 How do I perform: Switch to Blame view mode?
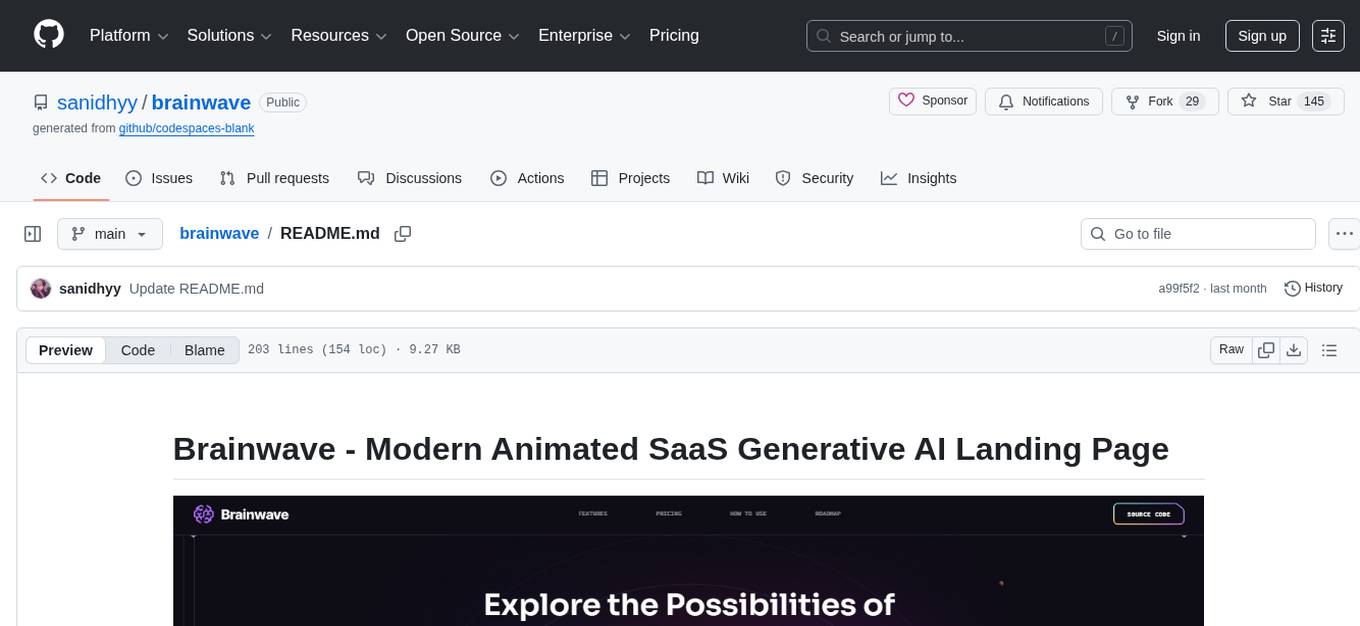(204, 350)
